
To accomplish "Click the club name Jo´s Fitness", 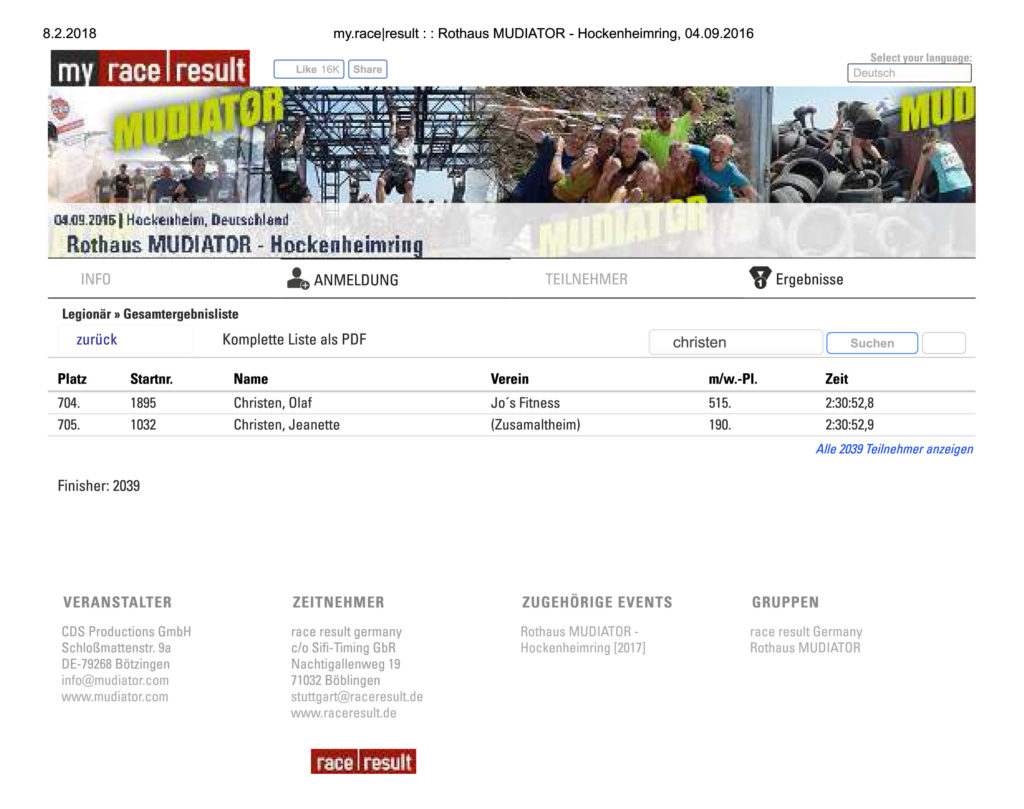I will pyautogui.click(x=525, y=403).
